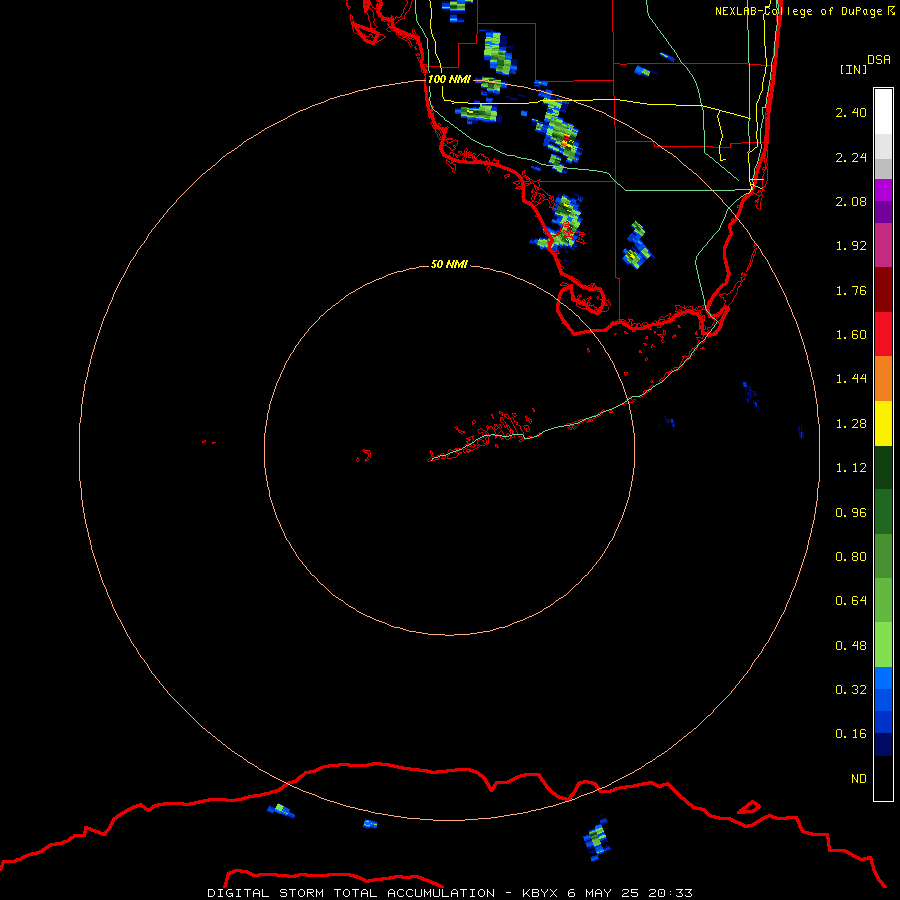Pick the dark maroon legend swatch
The height and width of the screenshot is (900, 900).
[x=883, y=290]
